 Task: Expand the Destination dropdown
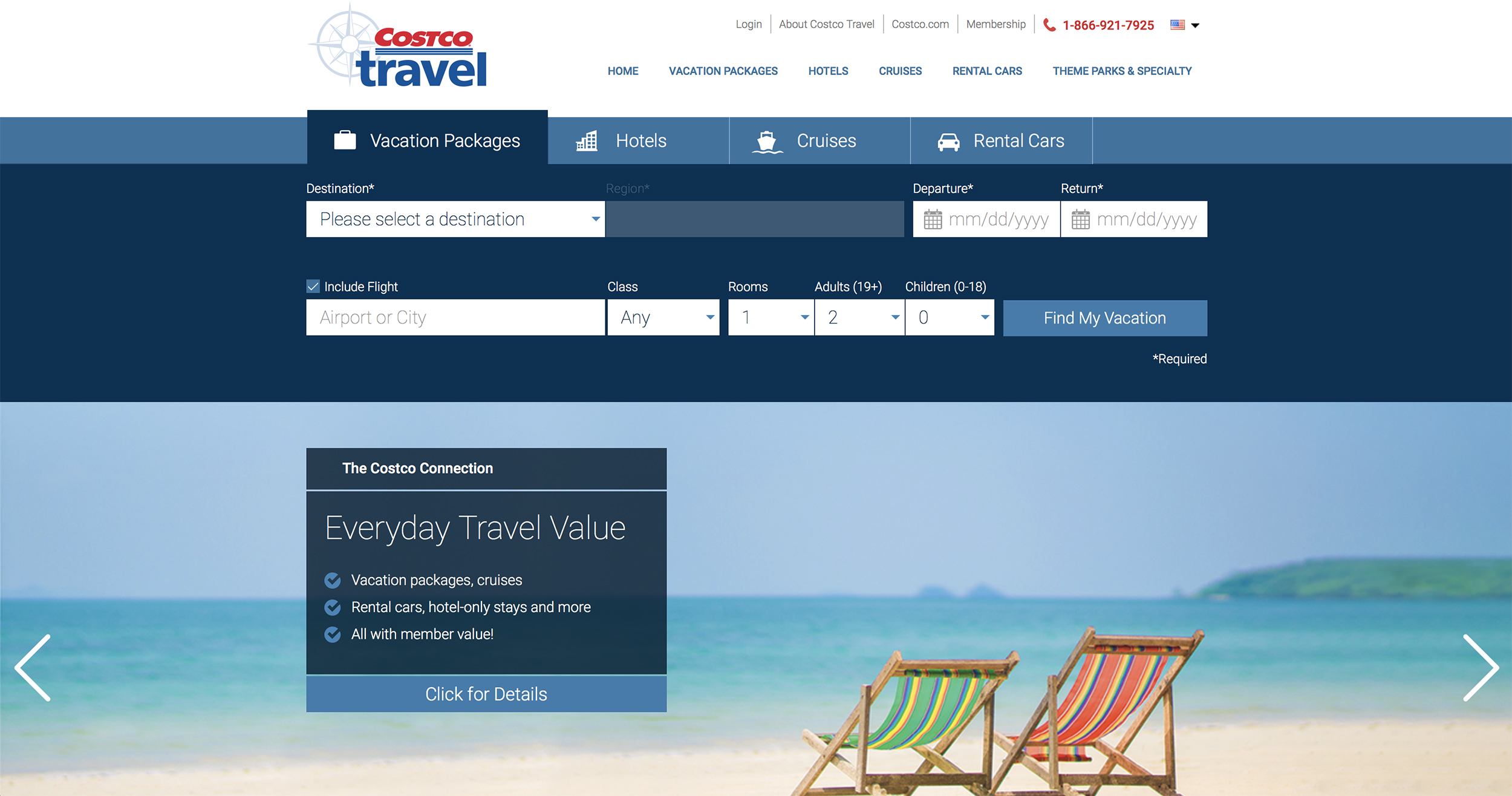pos(452,218)
